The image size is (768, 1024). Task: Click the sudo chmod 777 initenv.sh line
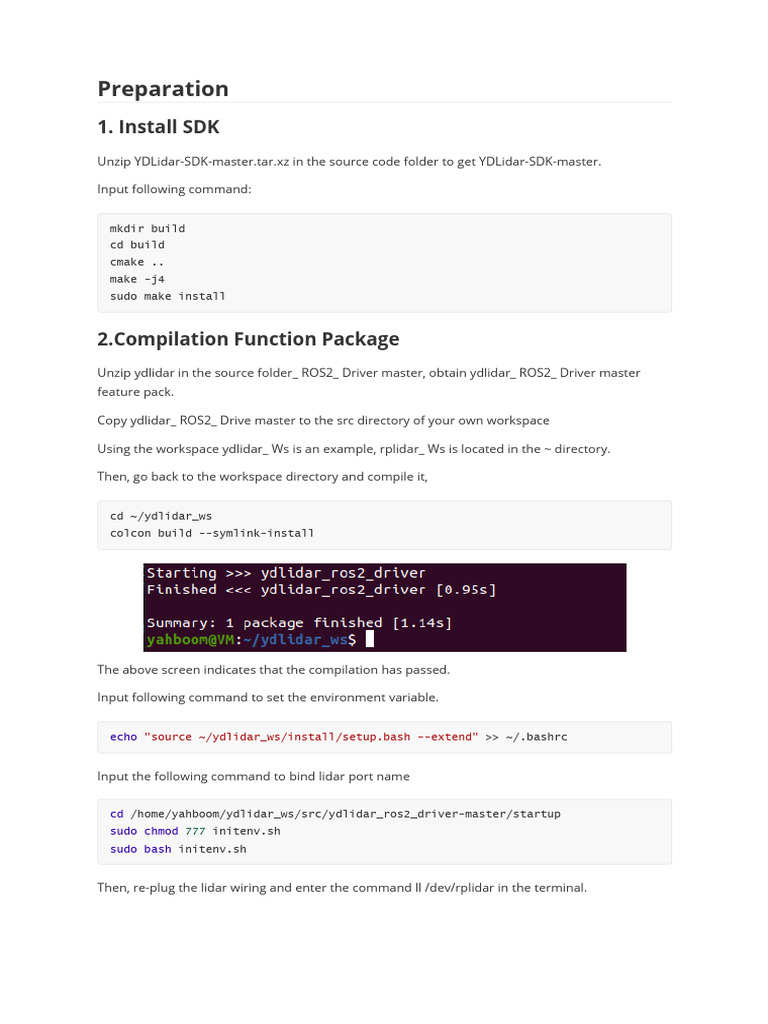(195, 831)
